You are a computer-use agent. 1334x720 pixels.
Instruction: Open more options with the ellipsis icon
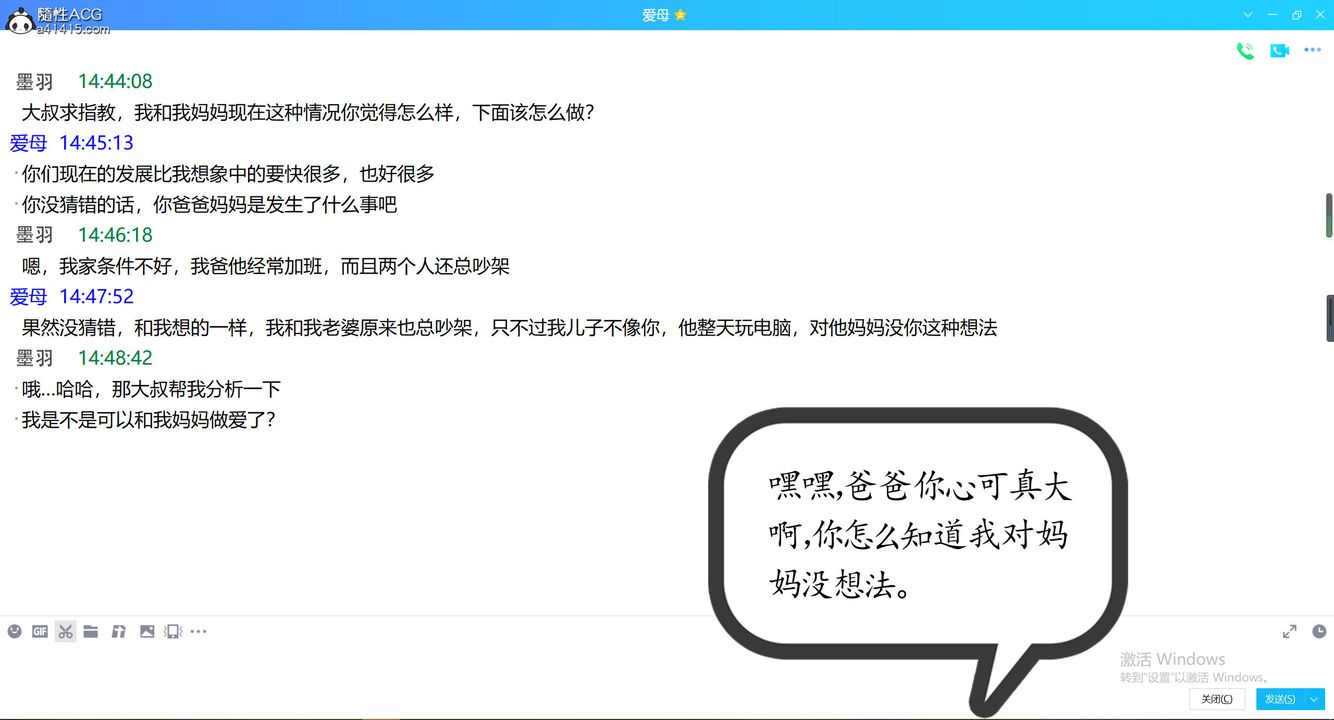[x=199, y=631]
